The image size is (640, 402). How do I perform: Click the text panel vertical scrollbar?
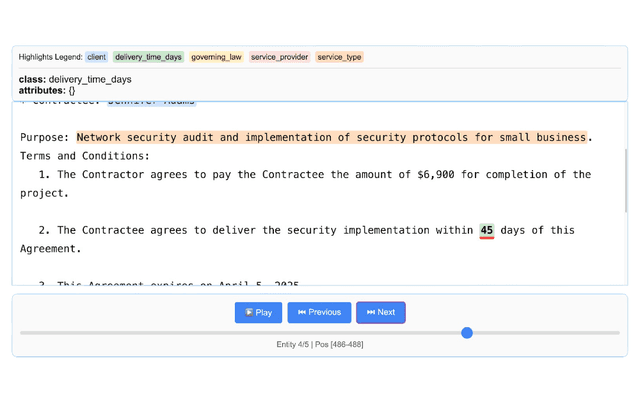pyautogui.click(x=625, y=180)
